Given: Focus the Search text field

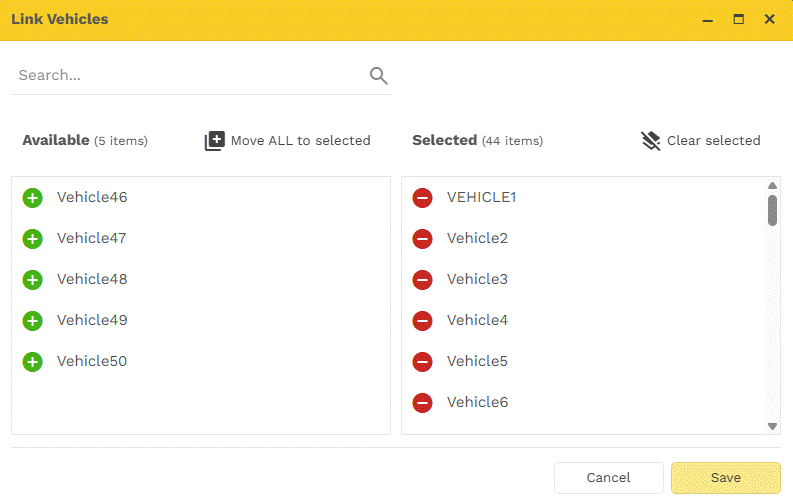Looking at the screenshot, I should (190, 75).
